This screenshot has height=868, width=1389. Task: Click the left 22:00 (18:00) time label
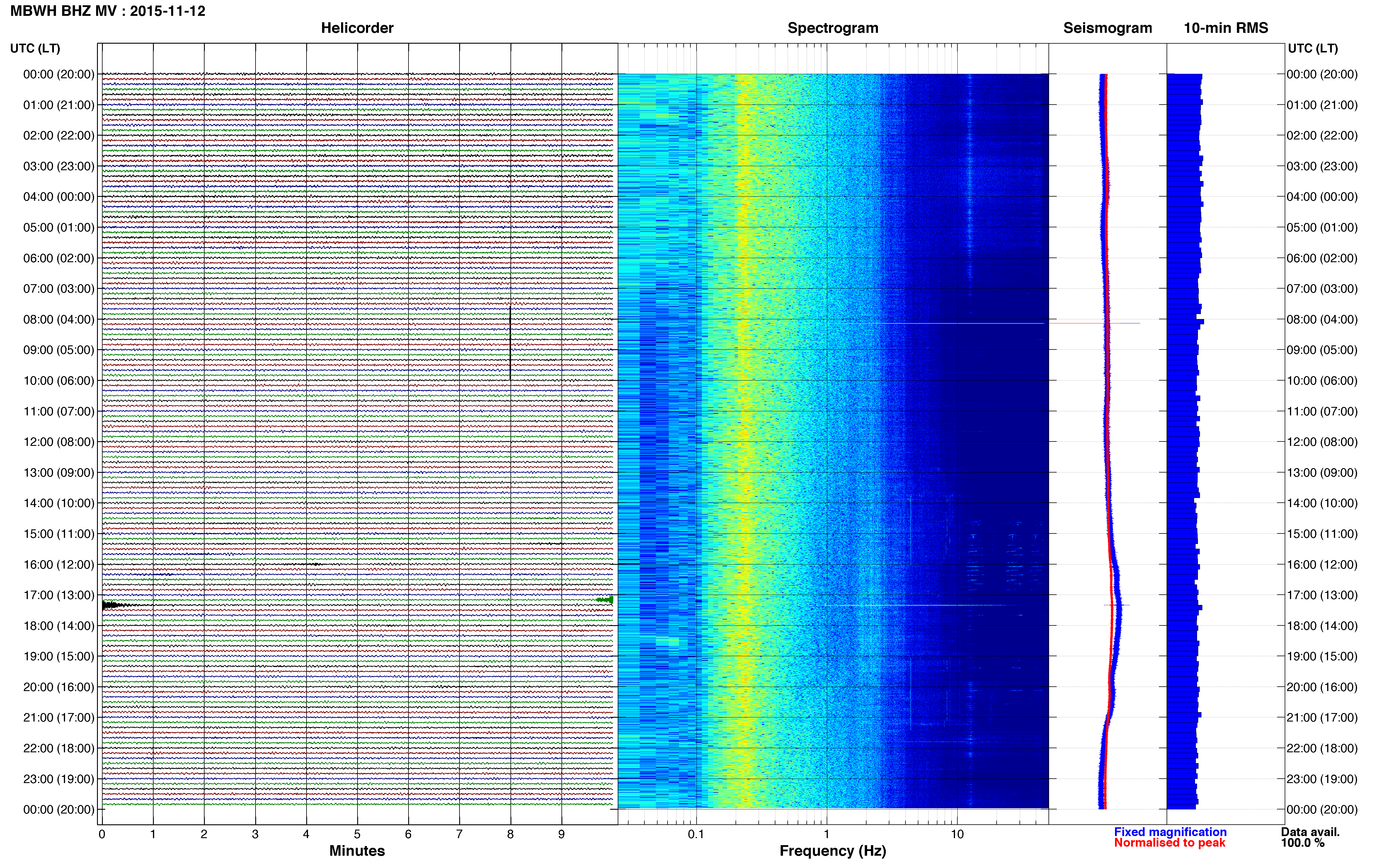click(59, 748)
